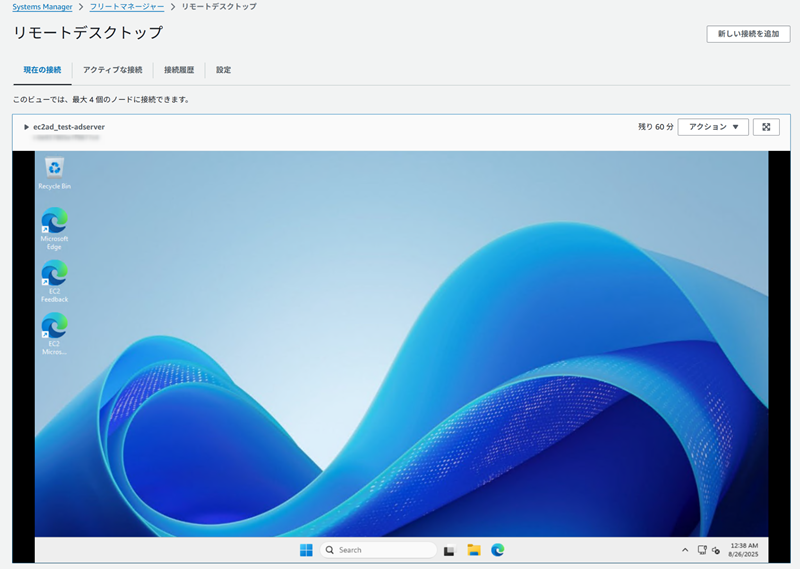
Task: Go to the 設定 tab
Action: pyautogui.click(x=223, y=70)
